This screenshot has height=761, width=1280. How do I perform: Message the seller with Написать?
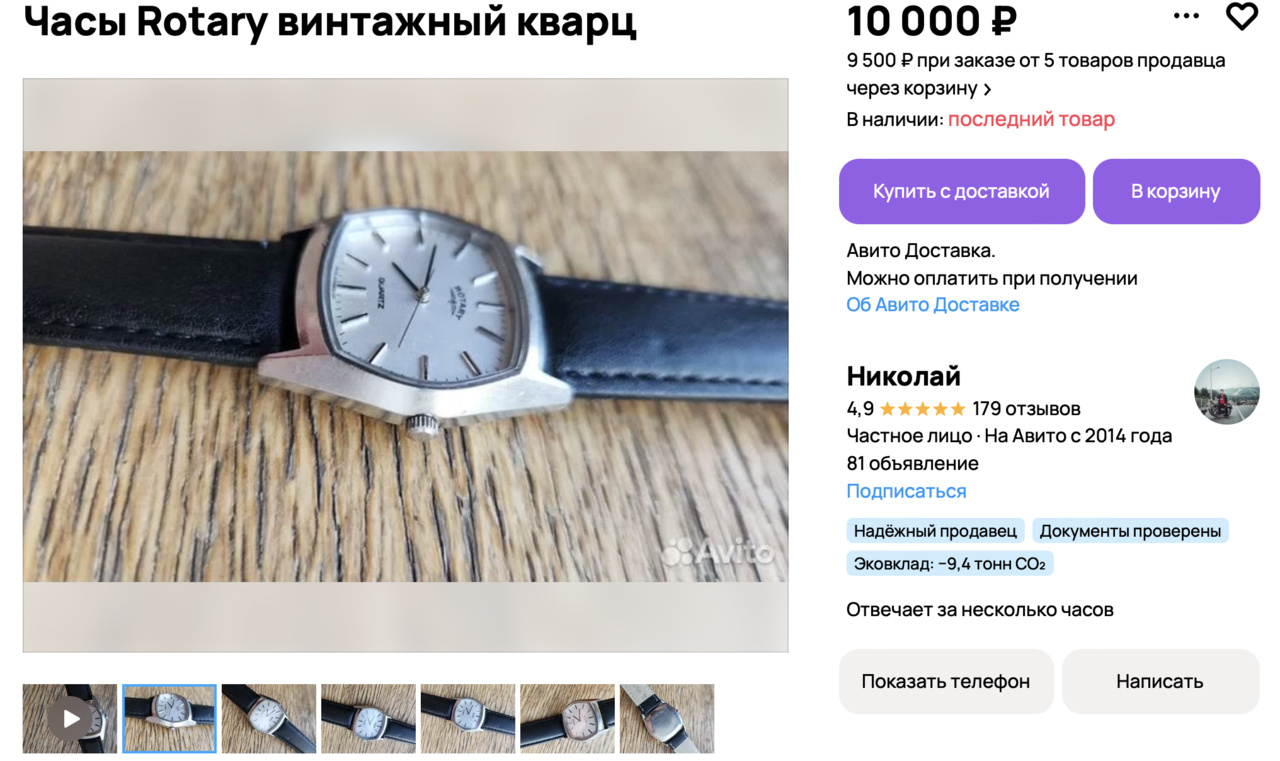point(1160,681)
